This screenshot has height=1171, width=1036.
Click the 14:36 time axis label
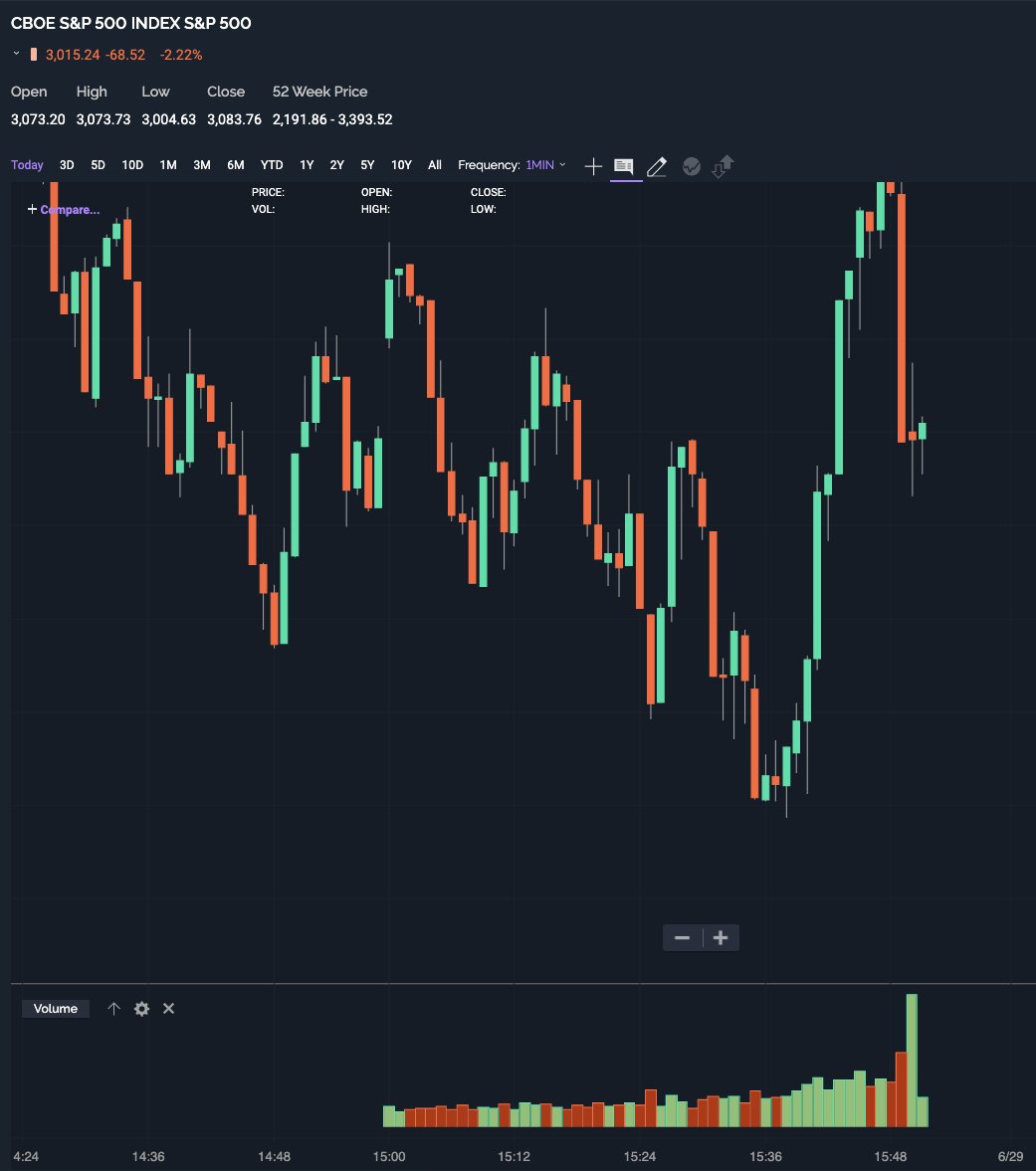[148, 1156]
